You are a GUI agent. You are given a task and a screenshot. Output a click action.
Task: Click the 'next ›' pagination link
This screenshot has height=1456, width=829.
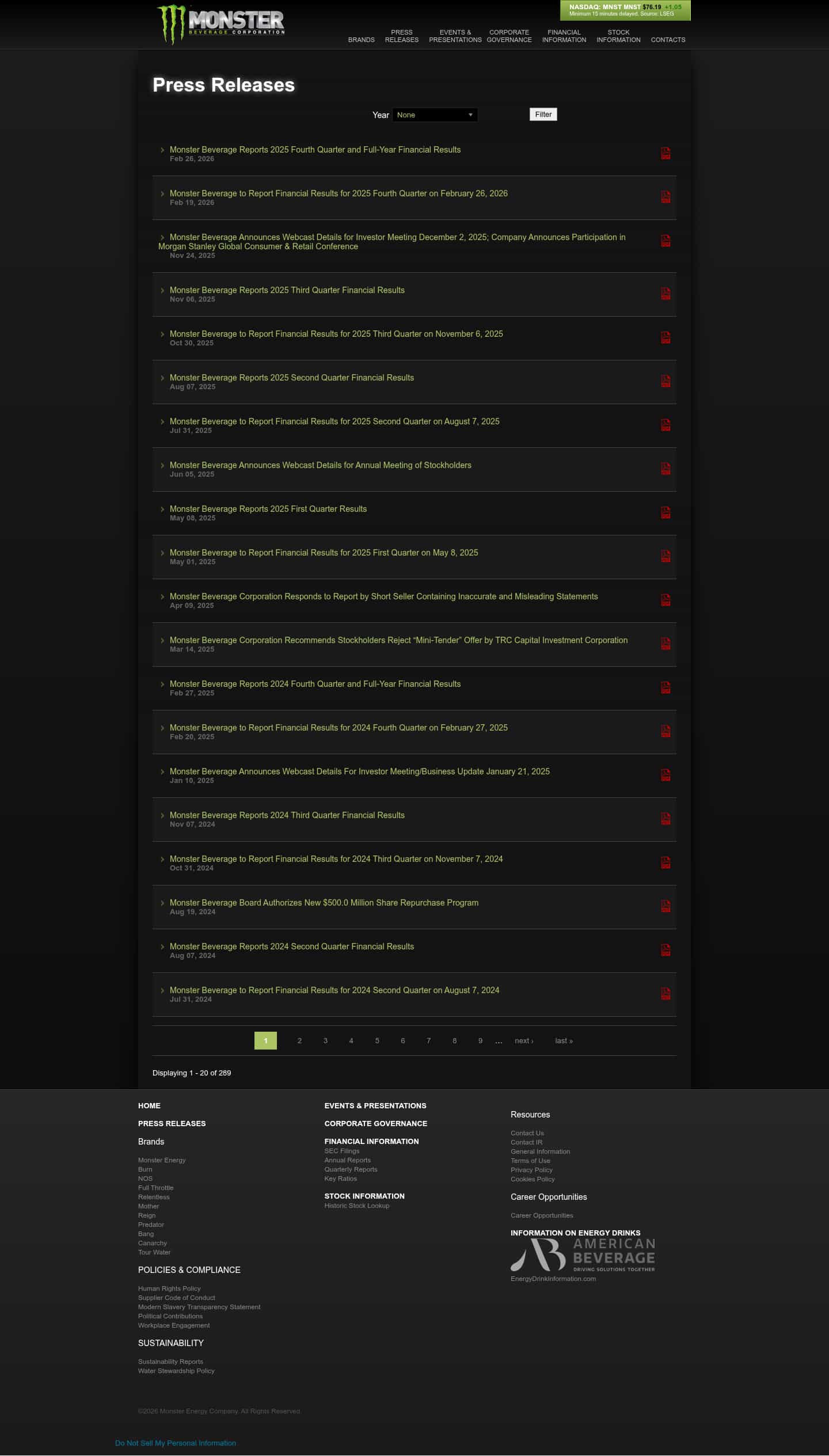[x=524, y=1041]
